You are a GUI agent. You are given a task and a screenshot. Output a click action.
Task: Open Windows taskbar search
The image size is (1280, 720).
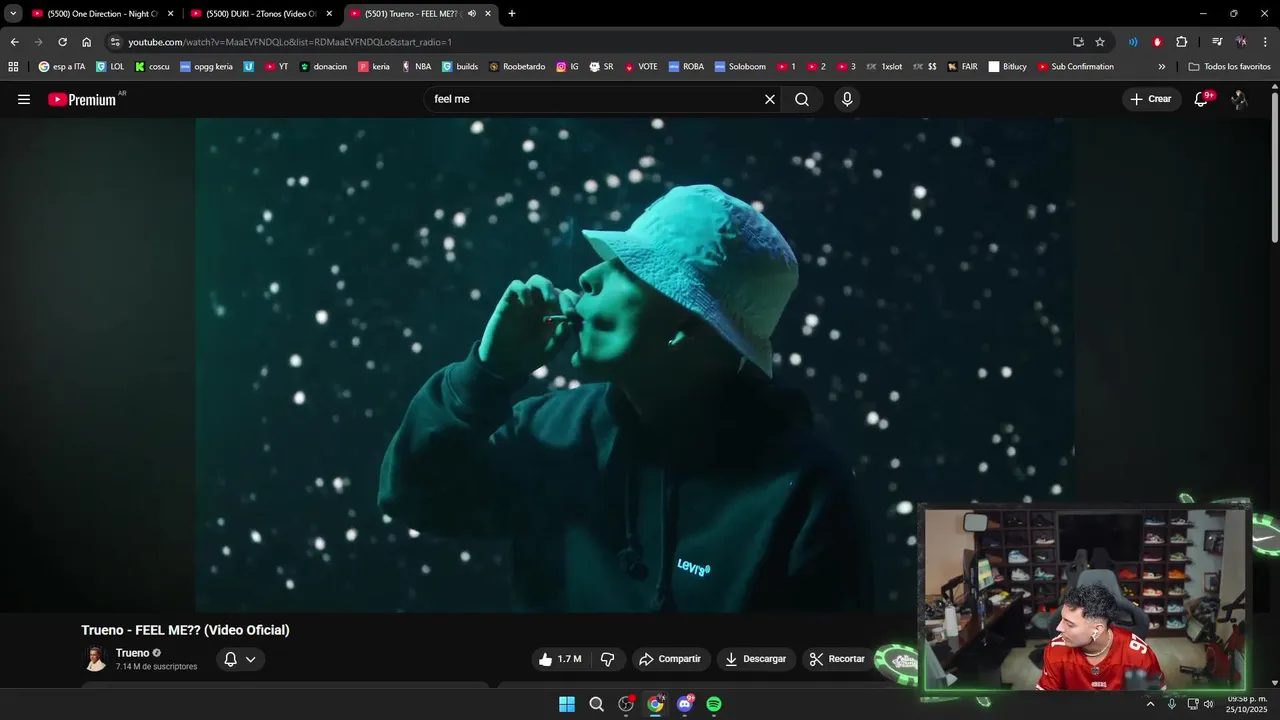596,704
